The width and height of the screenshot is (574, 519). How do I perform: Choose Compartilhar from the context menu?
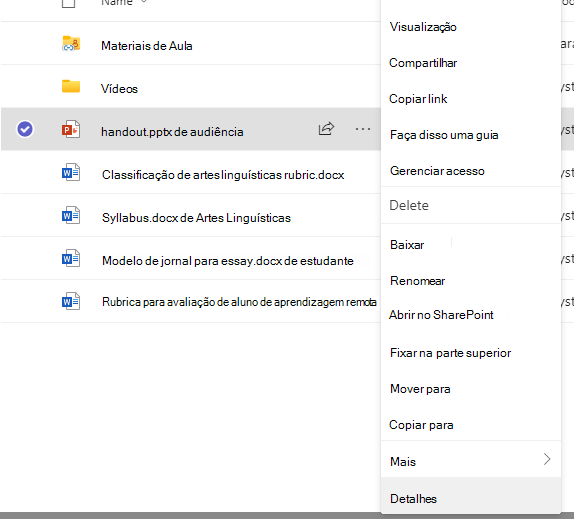[x=423, y=63]
